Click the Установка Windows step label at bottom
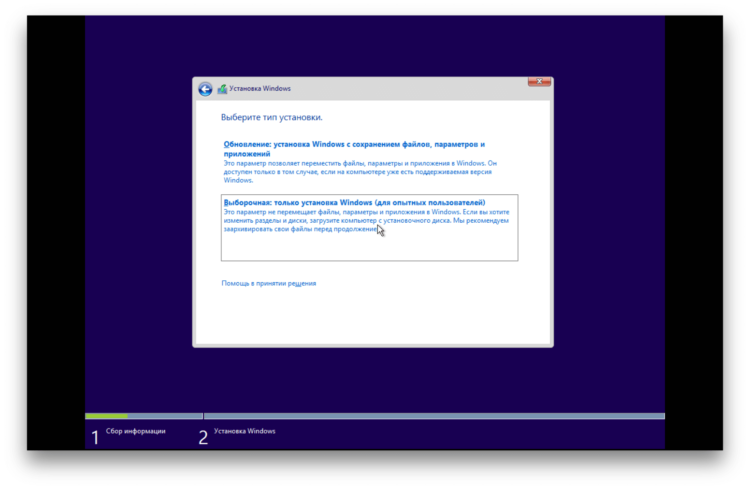750x489 pixels. (x=244, y=431)
